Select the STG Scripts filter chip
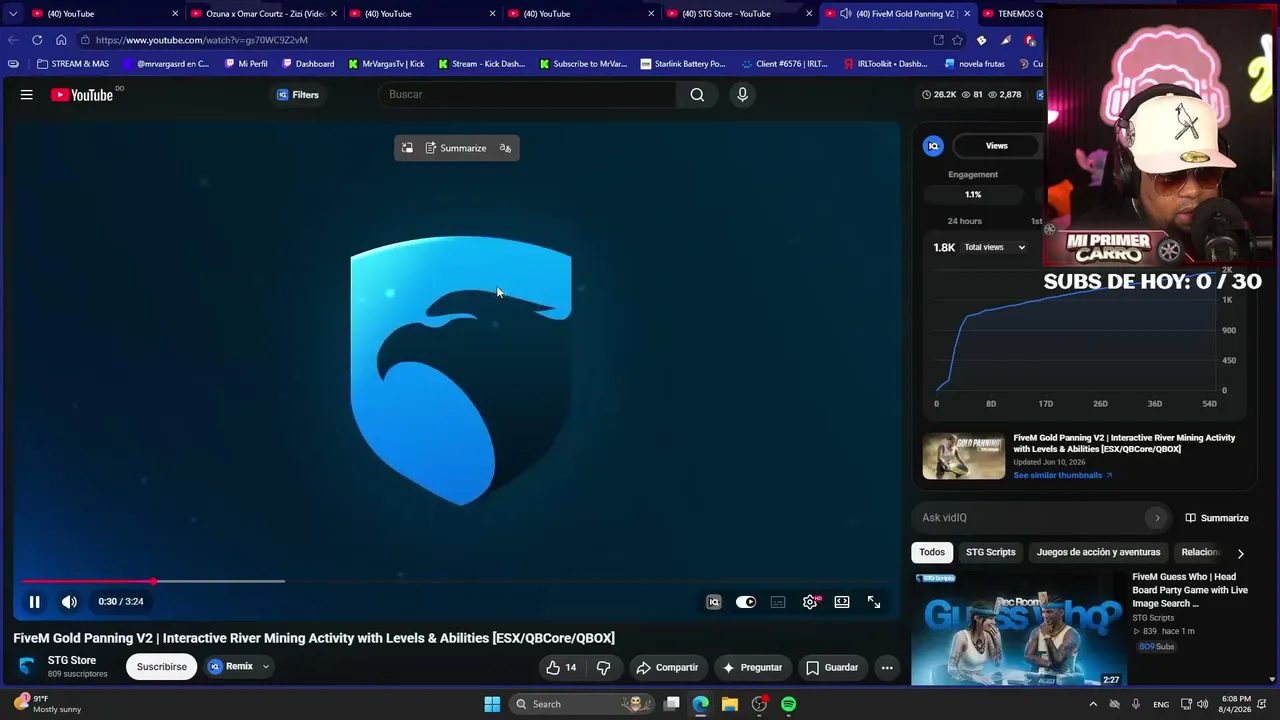Screen dimensions: 1280x720 [x=991, y=552]
